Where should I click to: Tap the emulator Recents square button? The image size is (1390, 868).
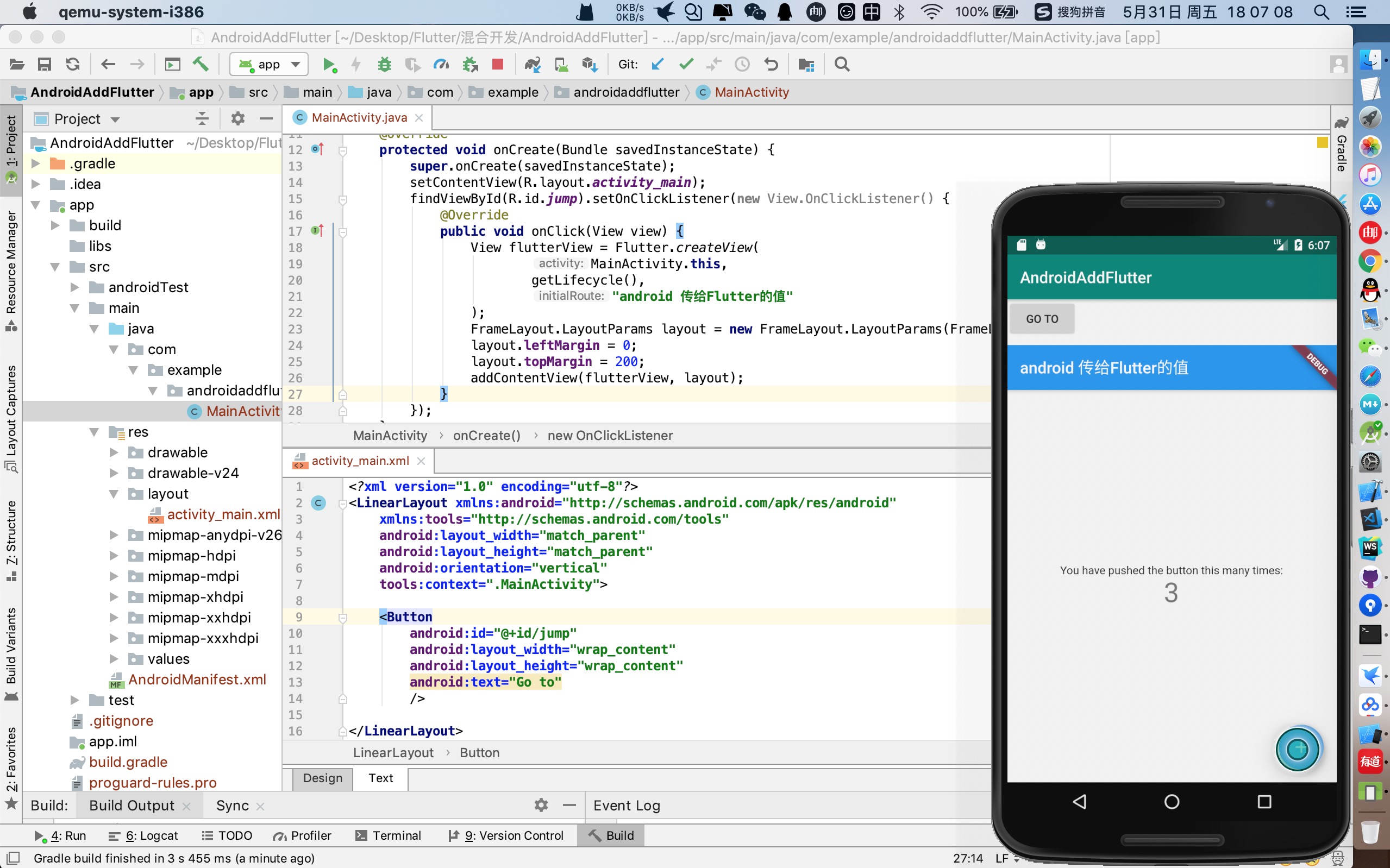[1264, 801]
